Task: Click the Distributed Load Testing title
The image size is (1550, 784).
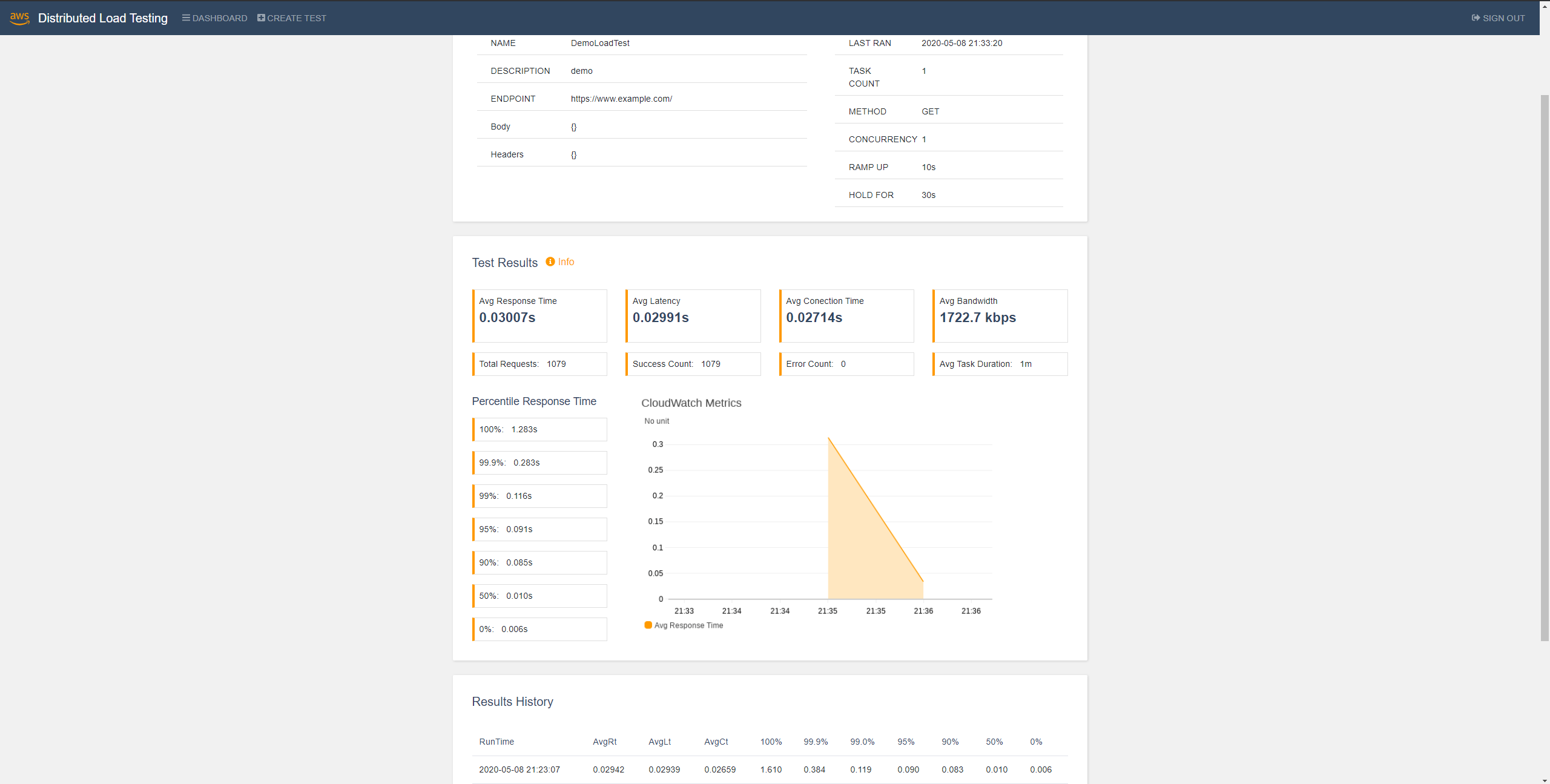Action: point(103,18)
